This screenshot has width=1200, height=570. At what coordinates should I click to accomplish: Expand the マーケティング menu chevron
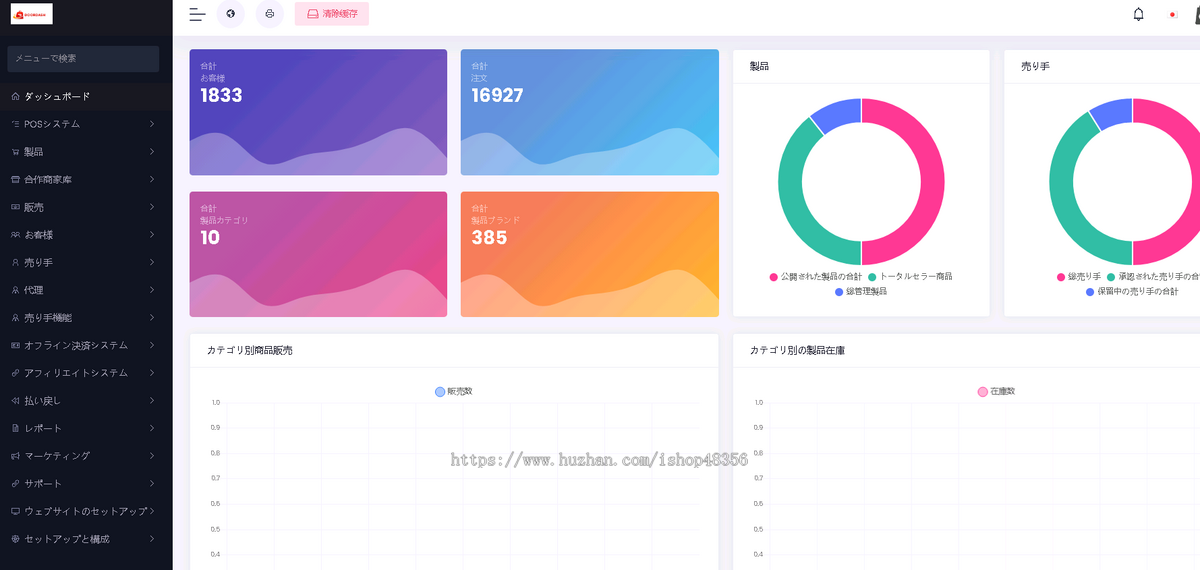tap(151, 456)
